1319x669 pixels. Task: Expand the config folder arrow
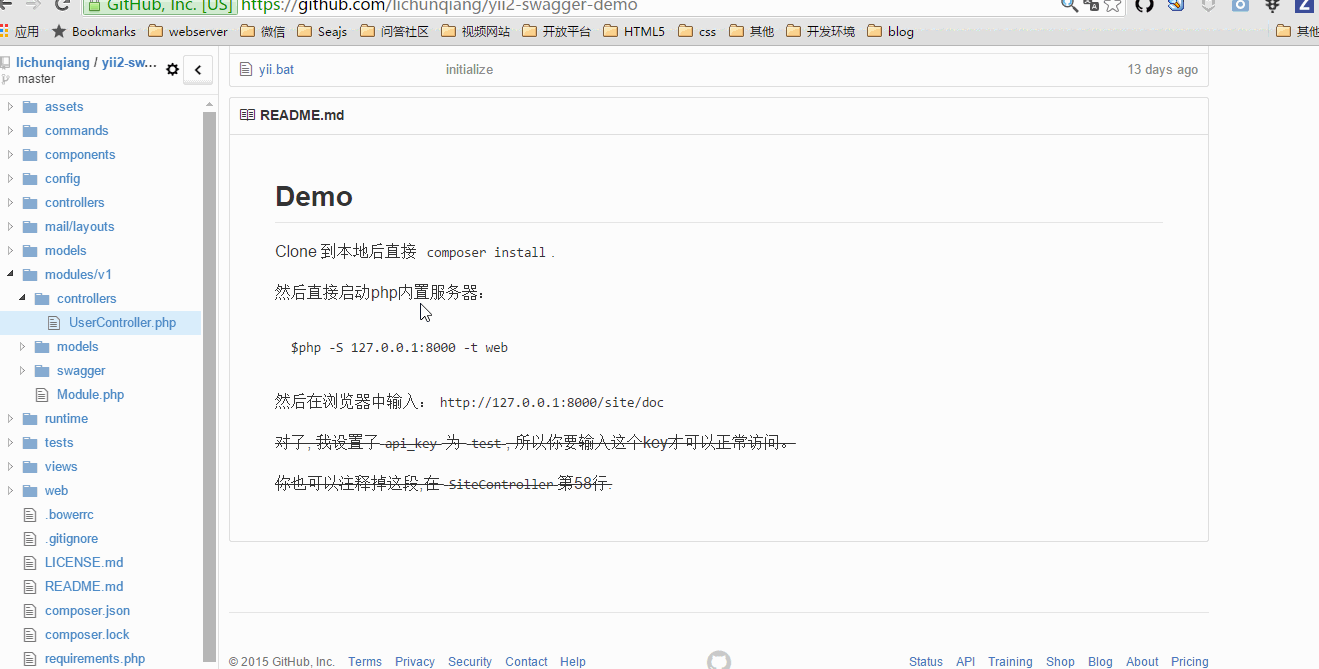(10, 178)
